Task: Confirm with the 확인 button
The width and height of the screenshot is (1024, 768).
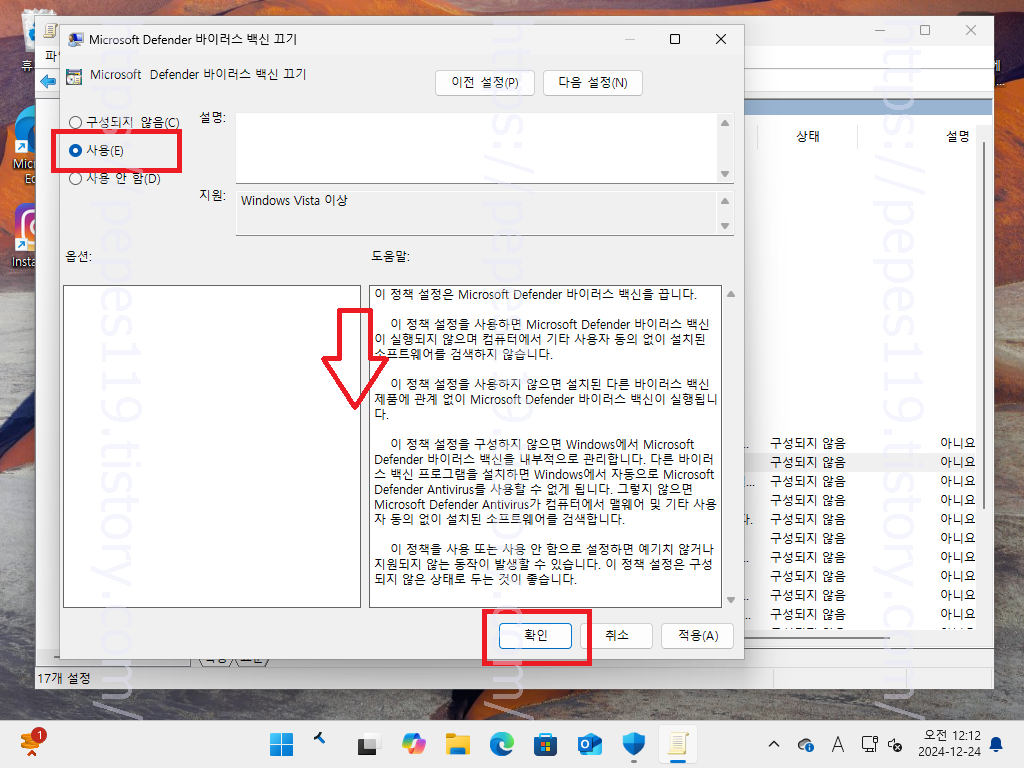Action: click(x=536, y=635)
